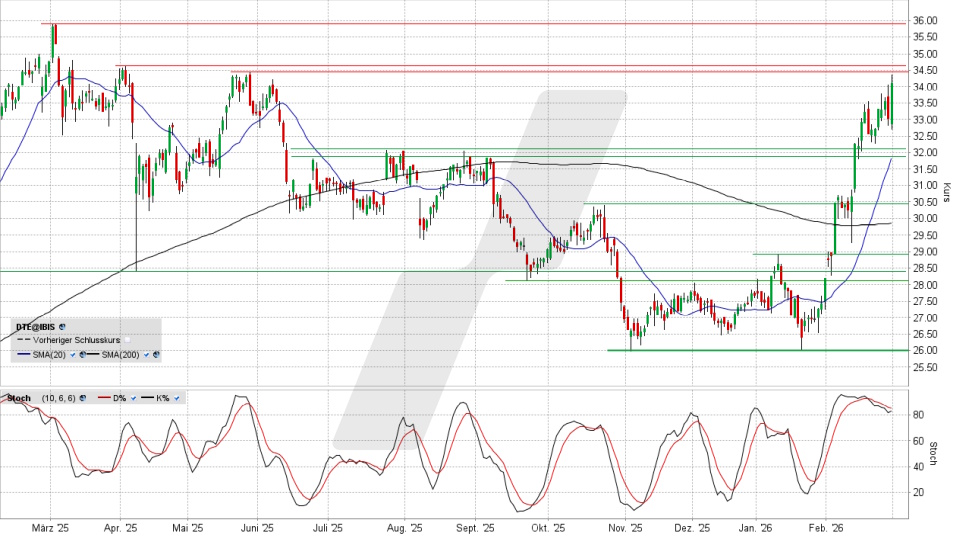Click the globe icon next to DTE@IBIS
The image size is (960, 540).
pos(62,327)
